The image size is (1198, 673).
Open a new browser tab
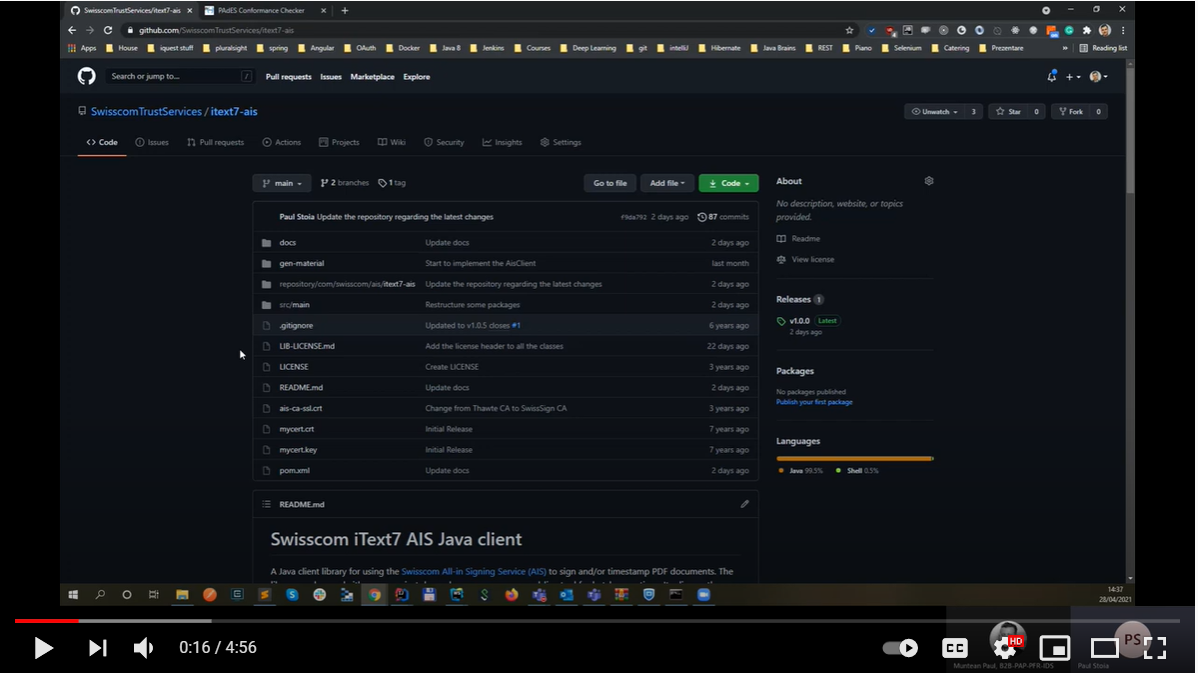[x=345, y=10]
